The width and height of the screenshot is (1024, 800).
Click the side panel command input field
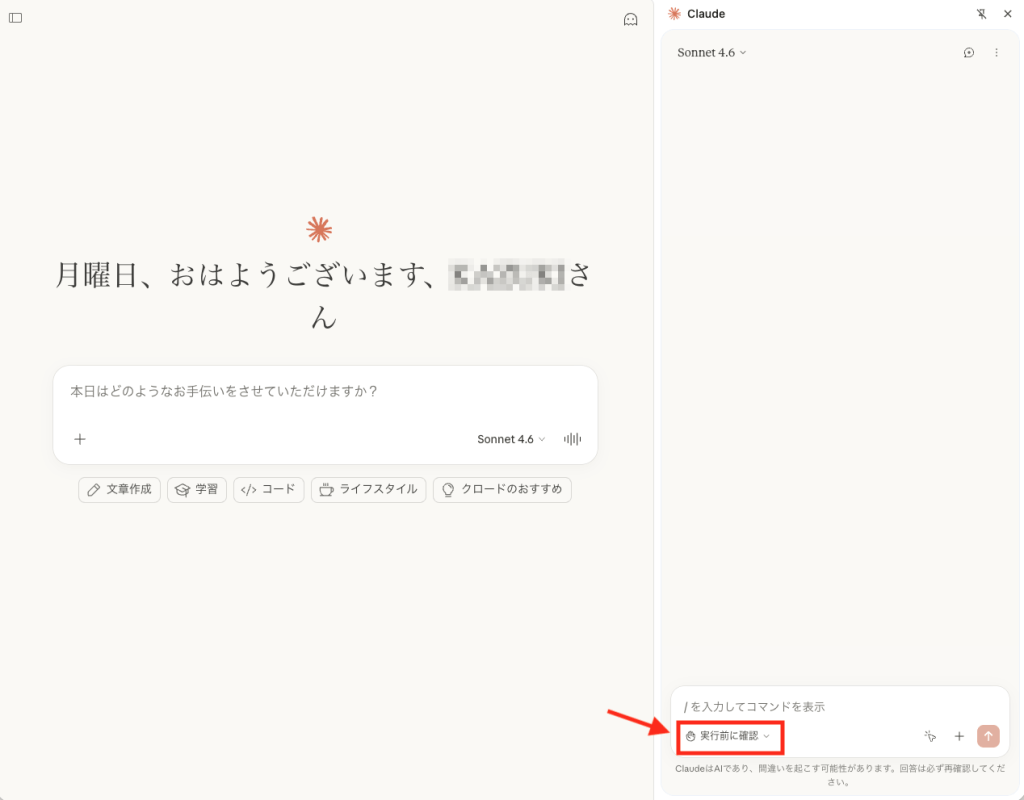click(840, 706)
